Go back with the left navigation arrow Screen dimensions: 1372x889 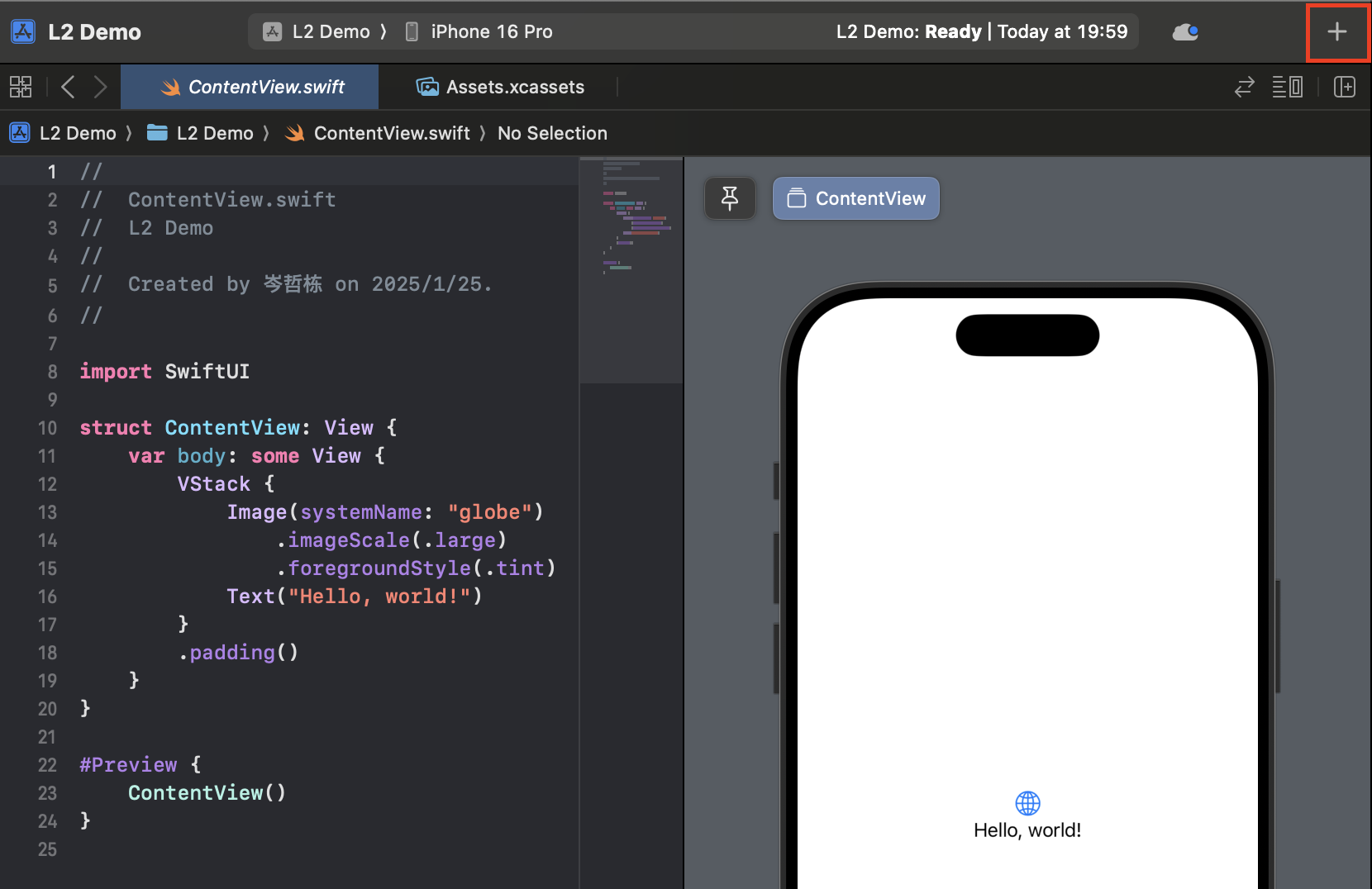pyautogui.click(x=68, y=87)
